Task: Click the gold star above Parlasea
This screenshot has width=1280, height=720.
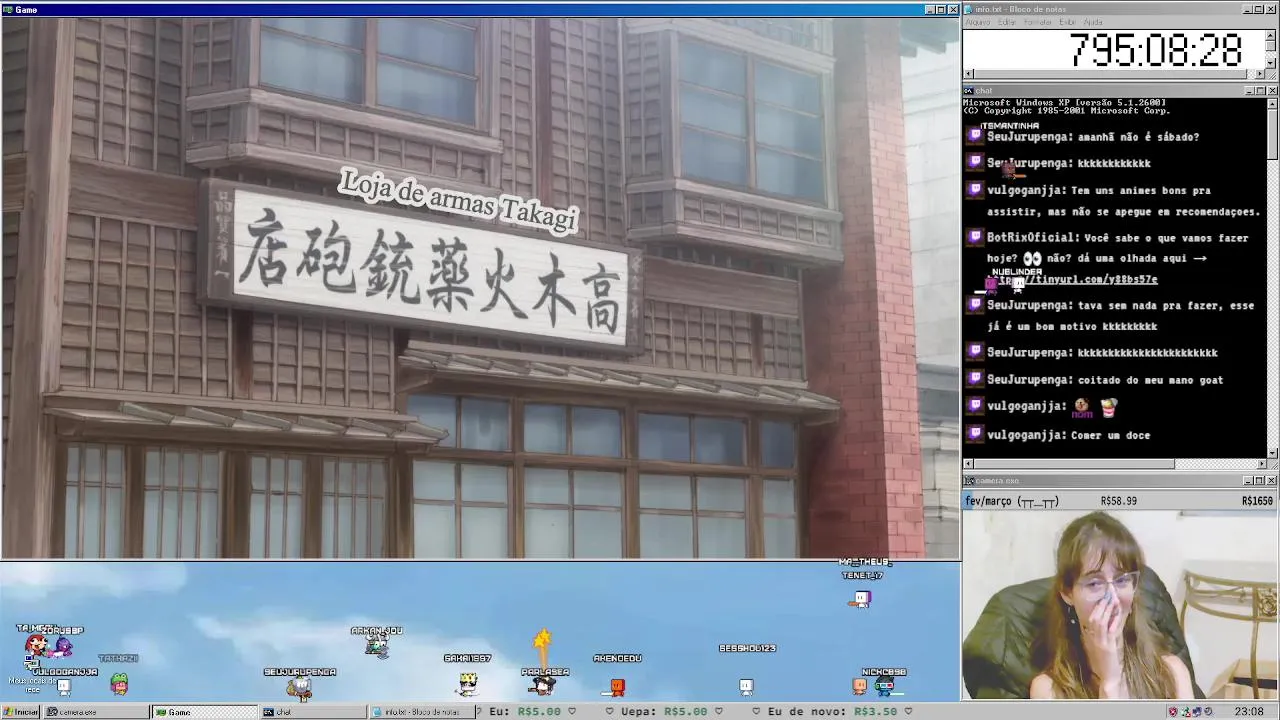Action: (x=542, y=640)
